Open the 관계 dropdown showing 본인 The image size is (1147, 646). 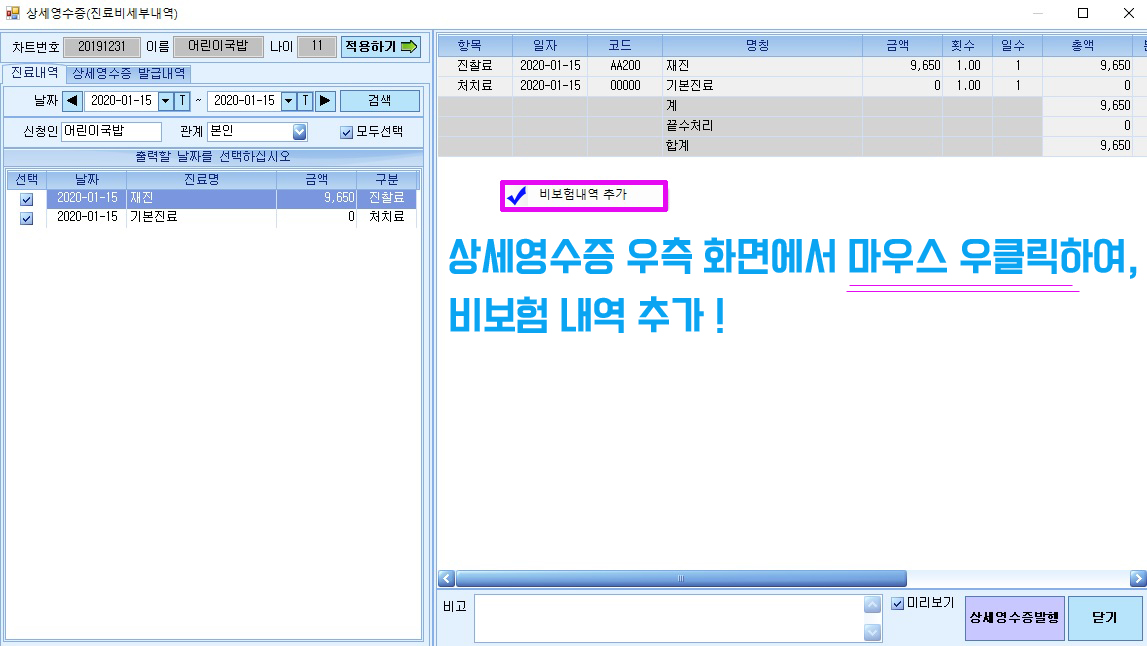299,132
